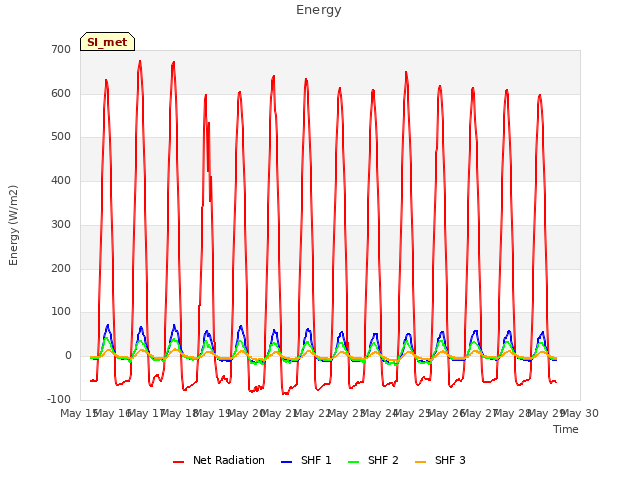The height and width of the screenshot is (480, 640).
Task: Click the chart title Energy
Action: click(x=319, y=10)
